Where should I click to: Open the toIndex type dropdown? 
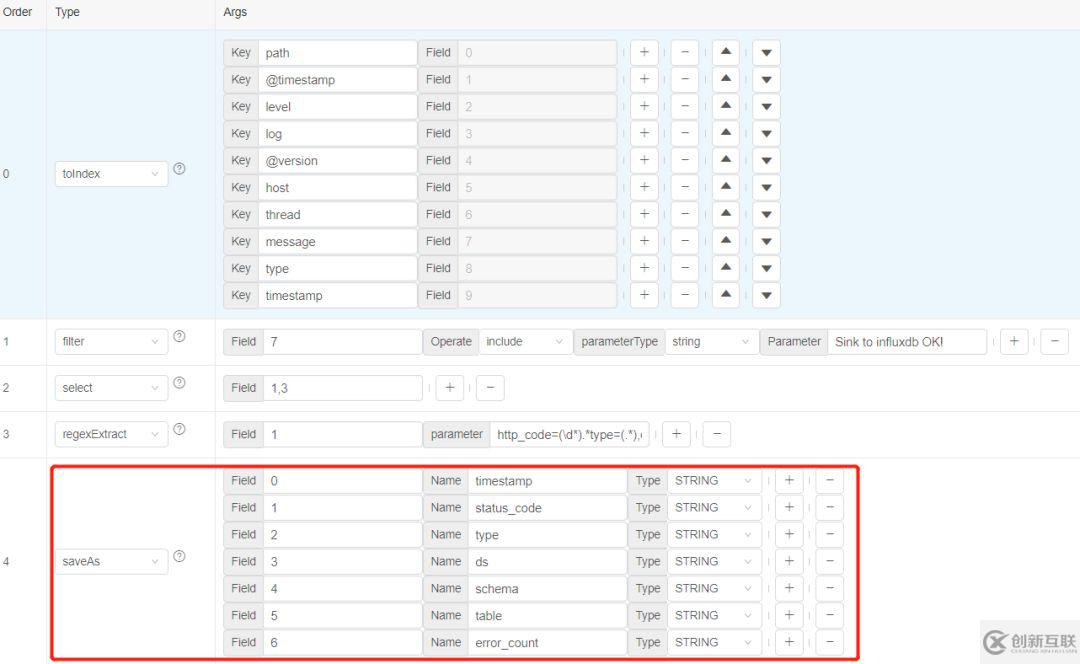(x=111, y=174)
